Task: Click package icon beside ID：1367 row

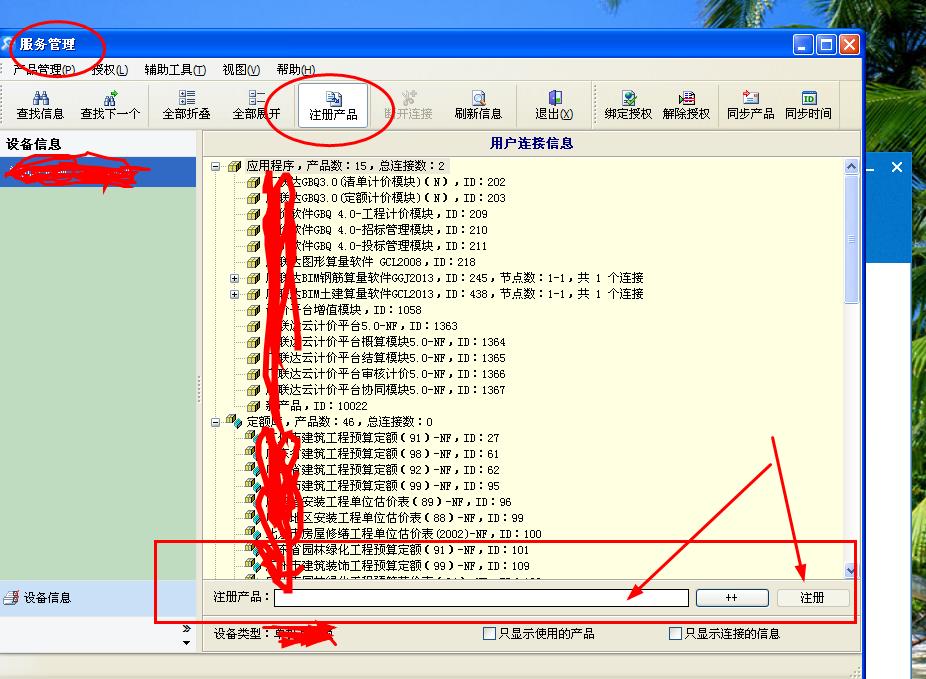Action: 253,390
